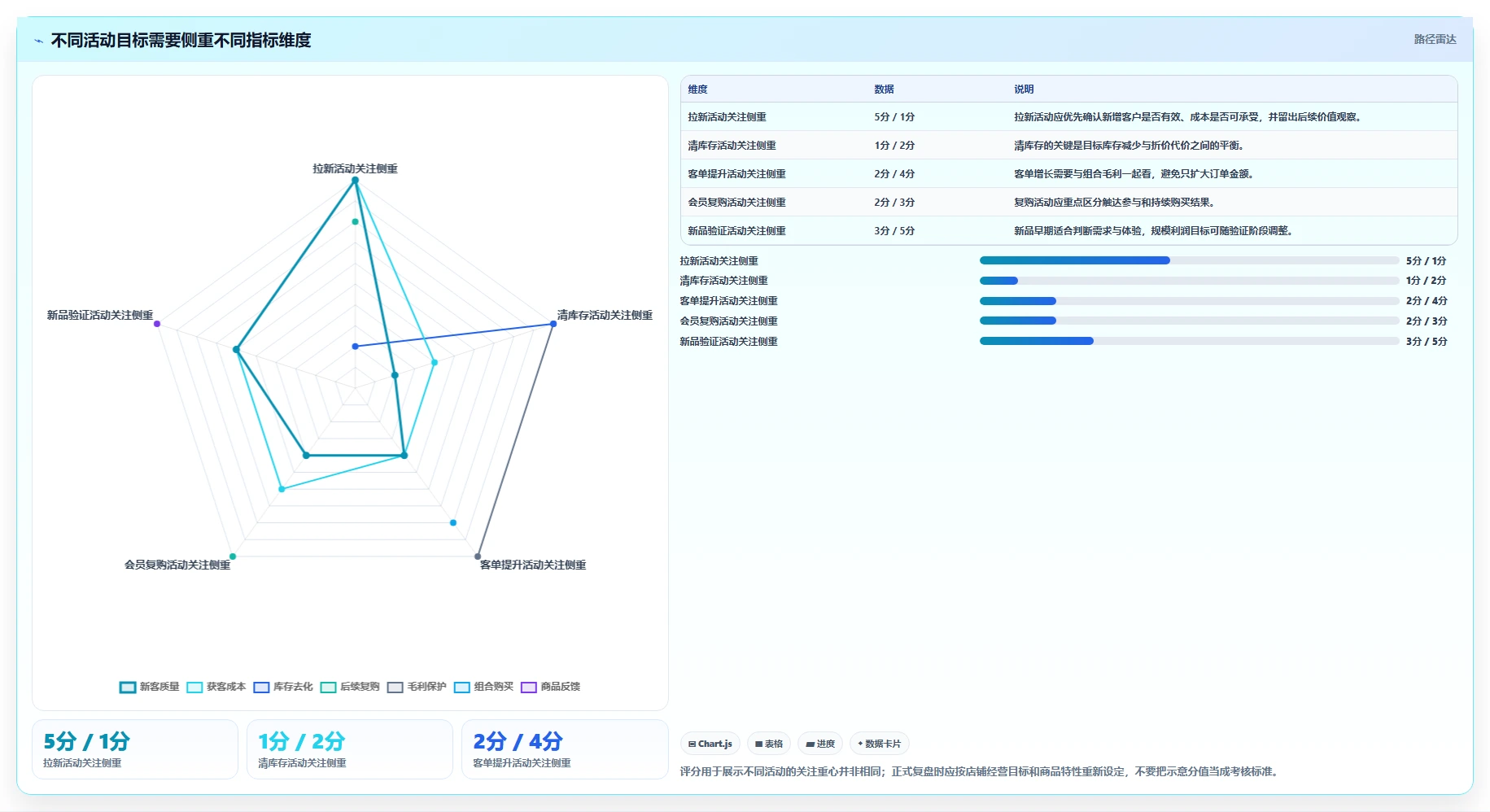Click the 表格 tag chip
Image resolution: width=1490 pixels, height=812 pixels.
pyautogui.click(x=769, y=744)
